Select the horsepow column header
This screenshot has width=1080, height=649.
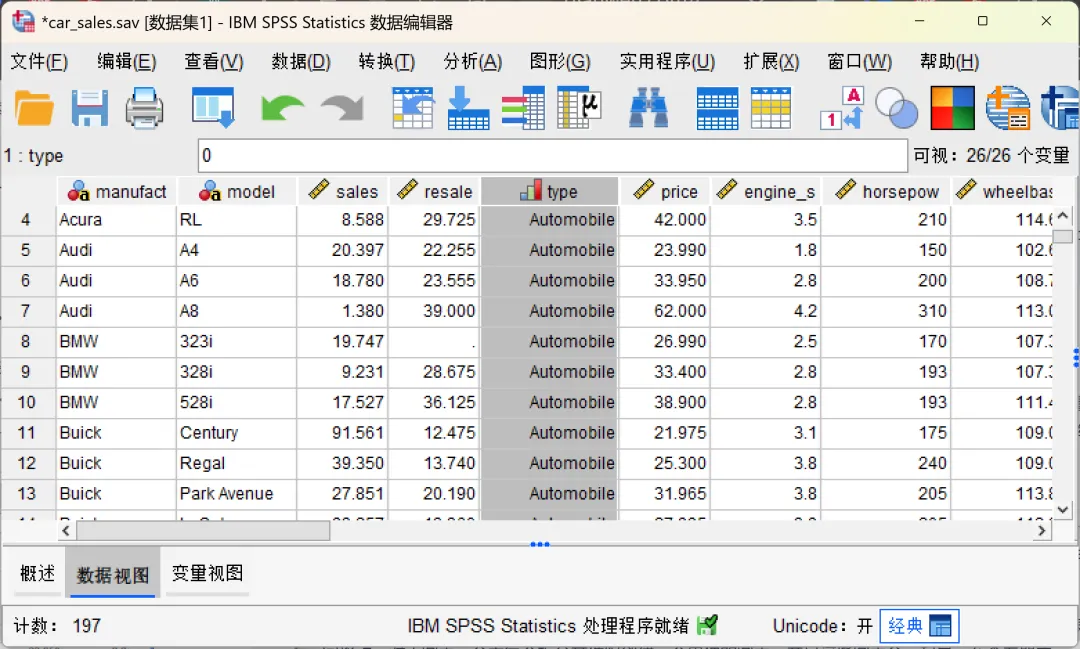[886, 192]
